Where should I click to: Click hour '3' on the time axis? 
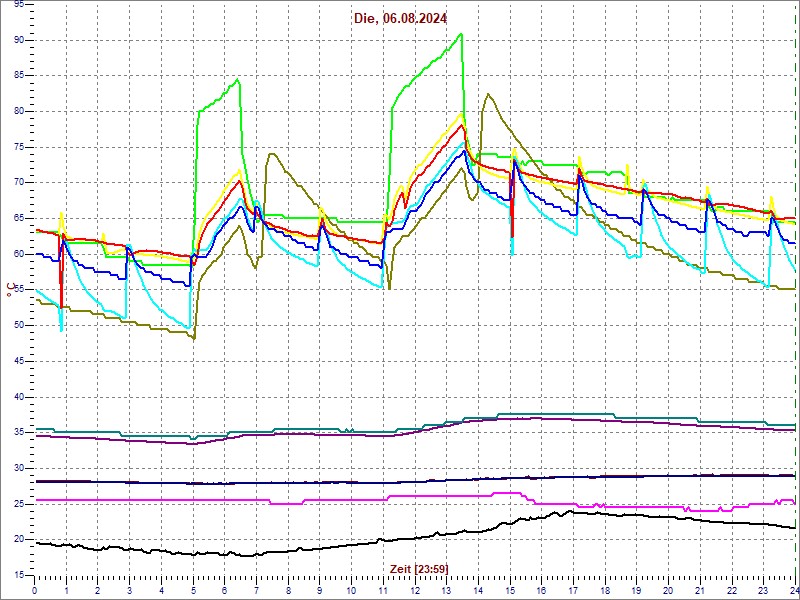pyautogui.click(x=129, y=590)
